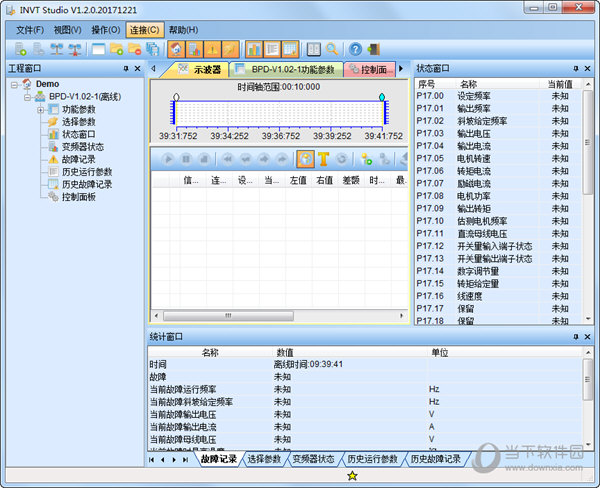Viewport: 600px width, 488px height.
Task: Click the exit door toolbar icon
Action: [373, 49]
